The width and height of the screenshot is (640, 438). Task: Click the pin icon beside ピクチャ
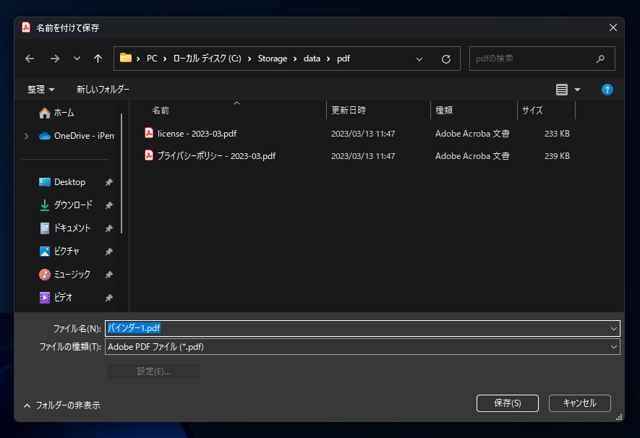(109, 252)
